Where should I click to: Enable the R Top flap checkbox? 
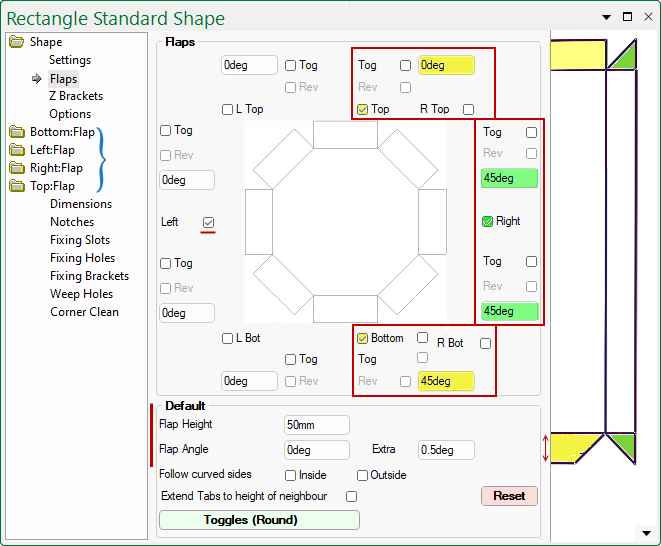(468, 110)
